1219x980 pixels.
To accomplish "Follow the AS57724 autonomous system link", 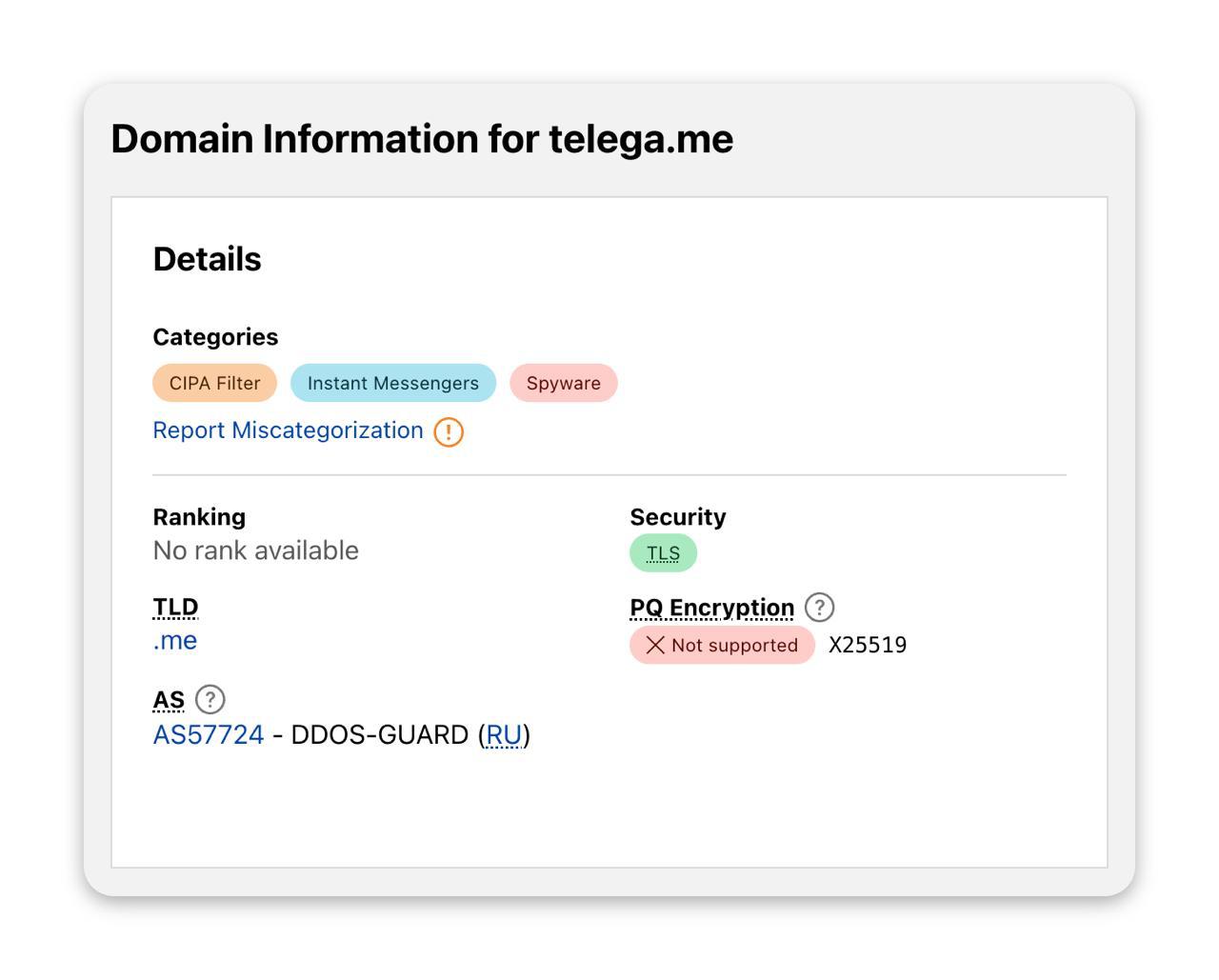I will 209,734.
